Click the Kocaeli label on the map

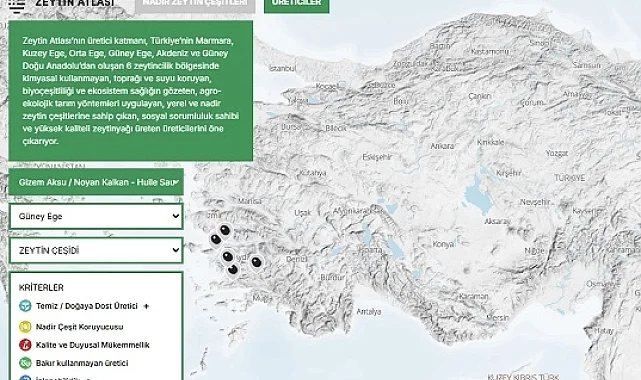(x=327, y=86)
